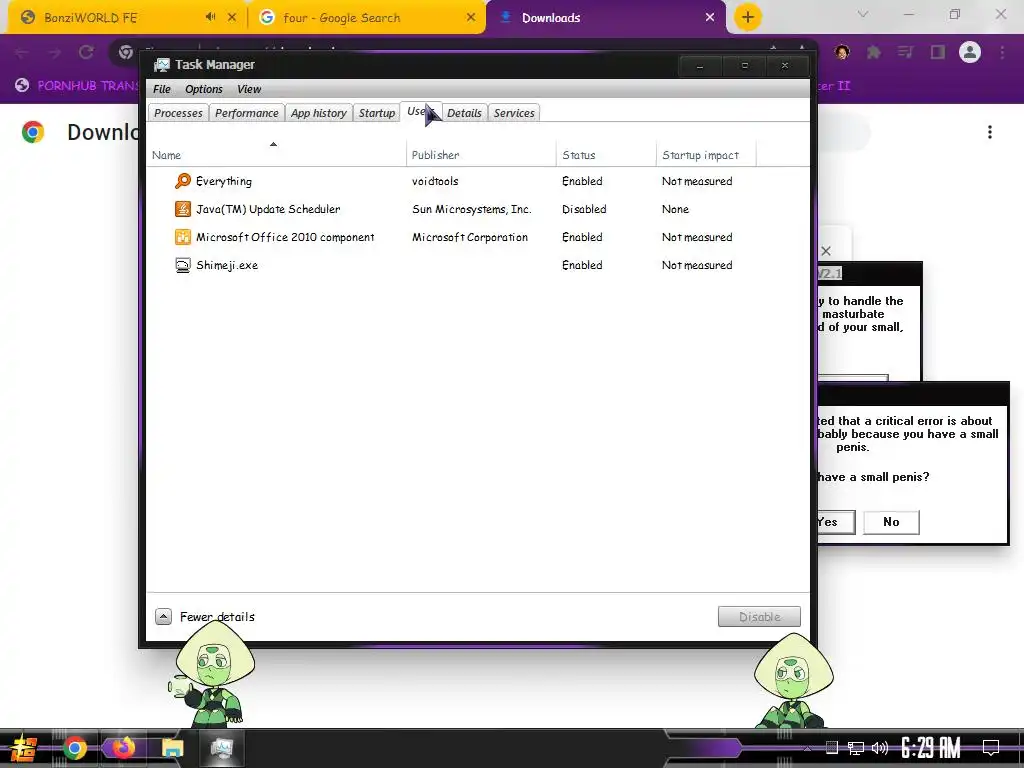Switch to the App history tab

319,113
